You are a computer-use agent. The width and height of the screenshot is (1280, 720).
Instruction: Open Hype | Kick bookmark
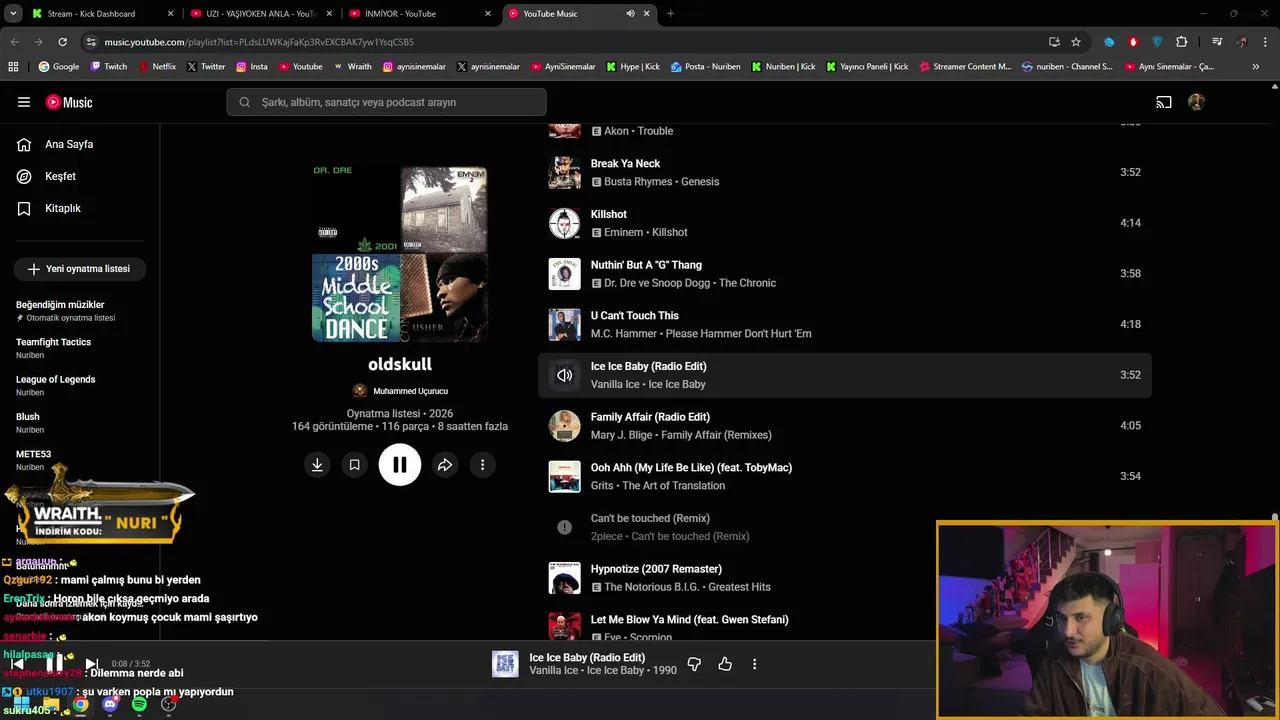(632, 67)
